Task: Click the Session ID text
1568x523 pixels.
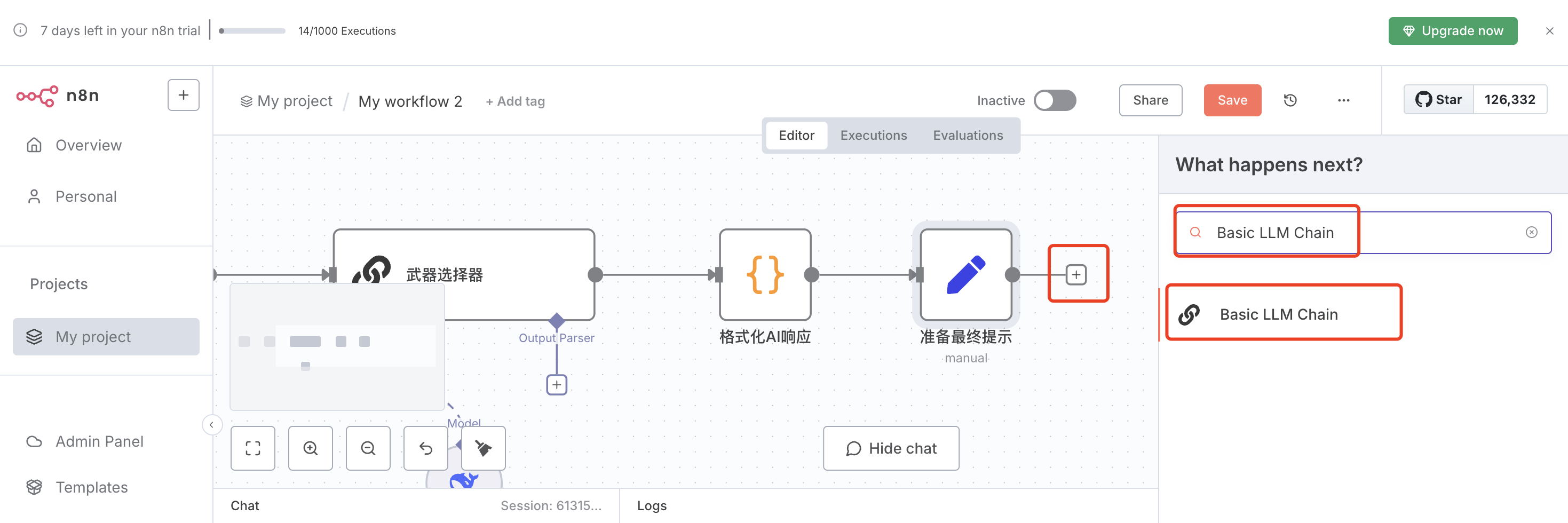Action: (x=550, y=505)
